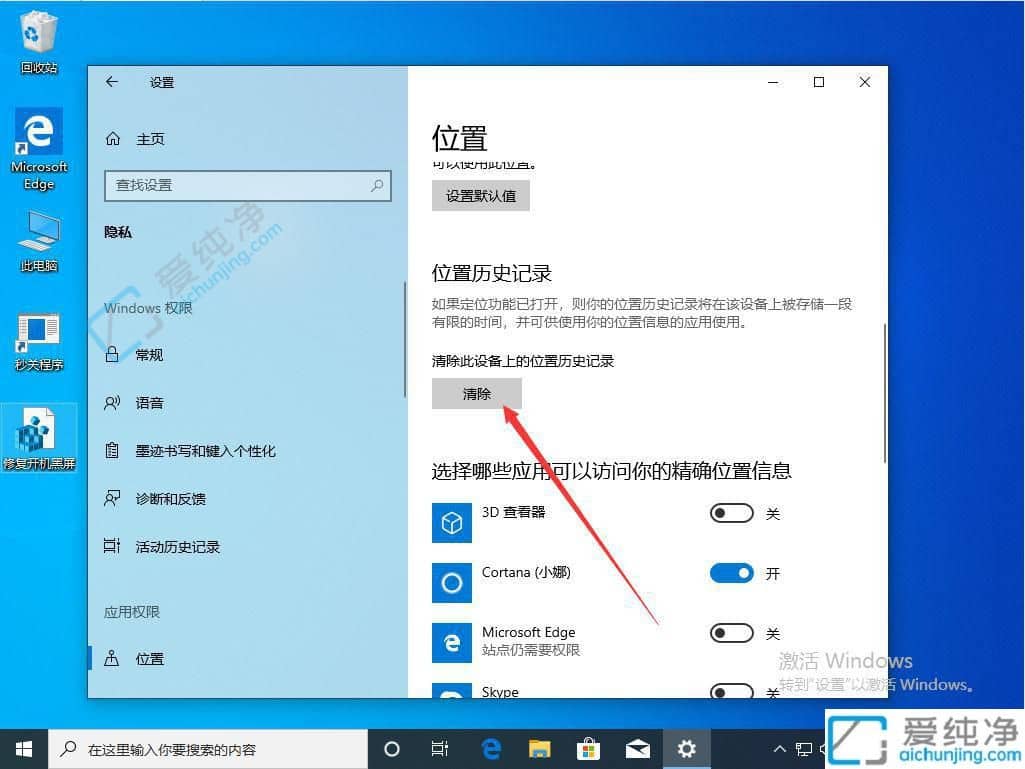Image resolution: width=1025 pixels, height=769 pixels.
Task: Click the Microsoft Edge app icon in list
Action: 452,643
